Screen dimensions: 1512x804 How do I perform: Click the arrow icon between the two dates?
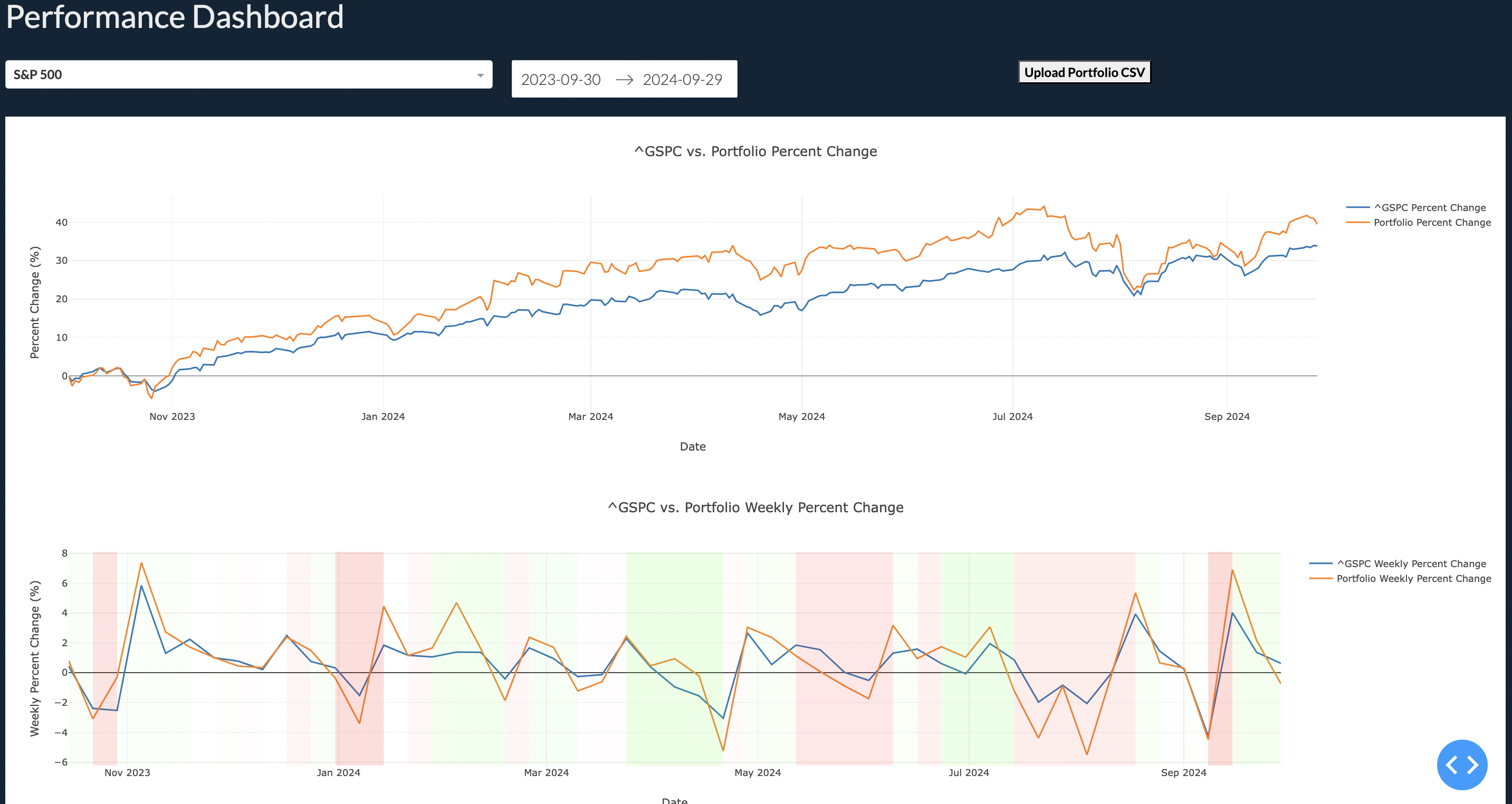624,80
